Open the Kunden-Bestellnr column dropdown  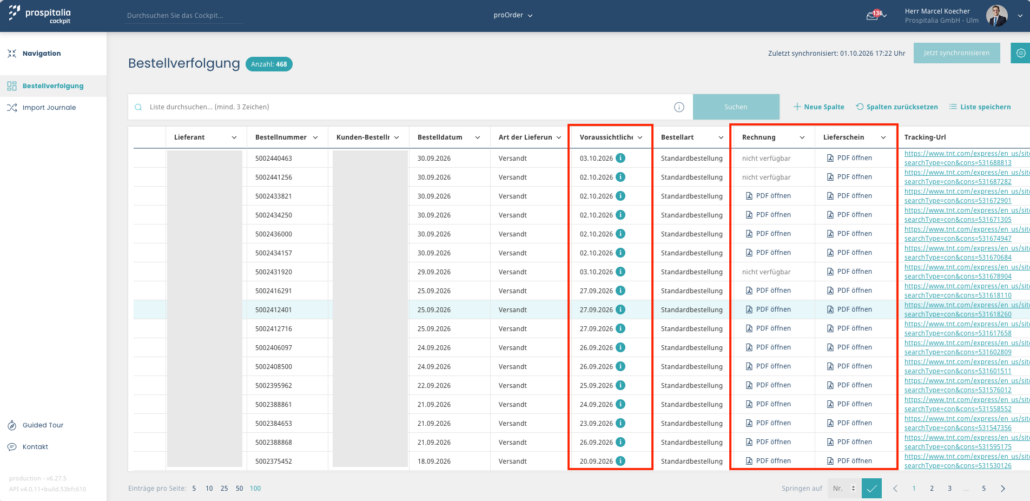[397, 138]
